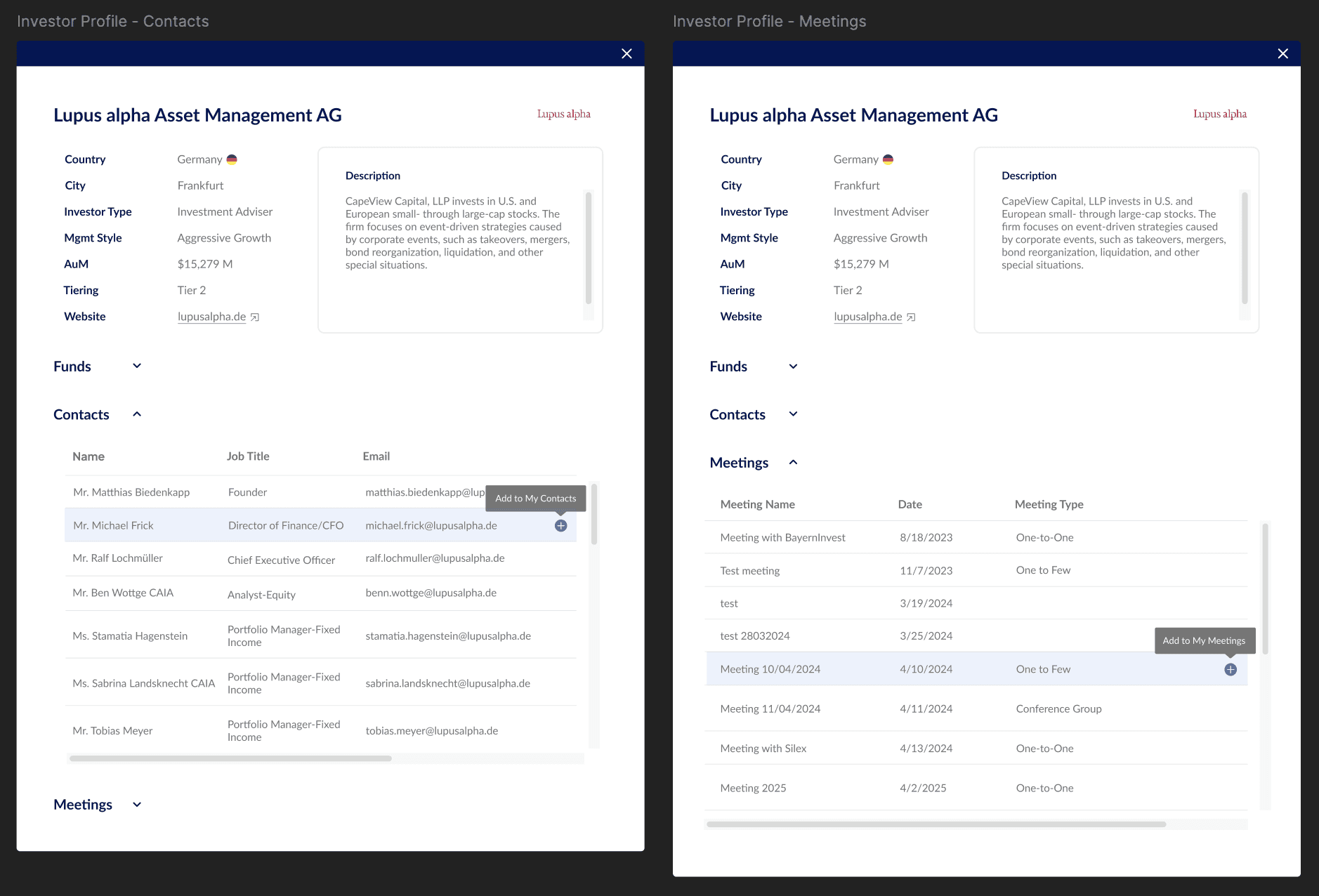
Task: Click contacts table vertical scrollbar
Action: pyautogui.click(x=594, y=514)
